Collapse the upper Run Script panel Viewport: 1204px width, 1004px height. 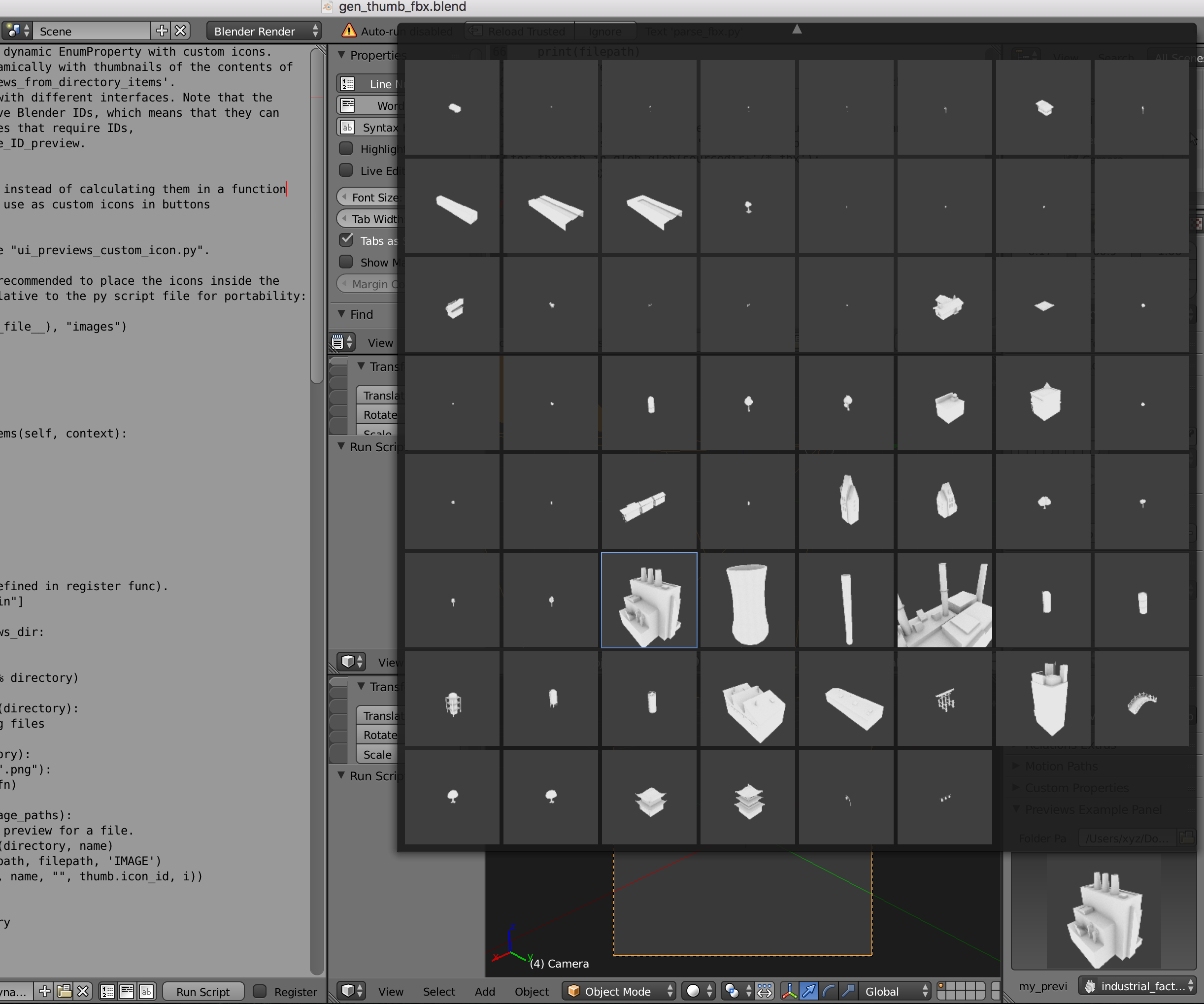[341, 446]
